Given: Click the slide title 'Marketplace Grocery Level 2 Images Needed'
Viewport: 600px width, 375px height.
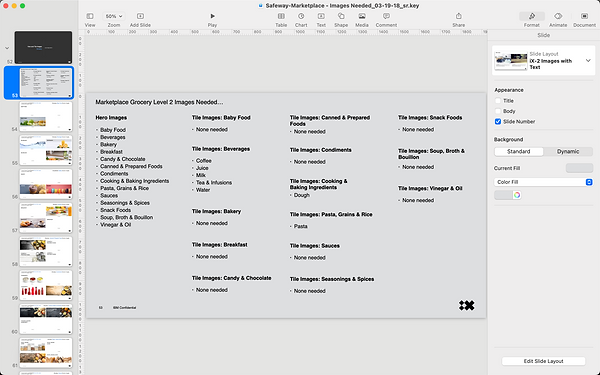Looking at the screenshot, I should click(x=159, y=102).
